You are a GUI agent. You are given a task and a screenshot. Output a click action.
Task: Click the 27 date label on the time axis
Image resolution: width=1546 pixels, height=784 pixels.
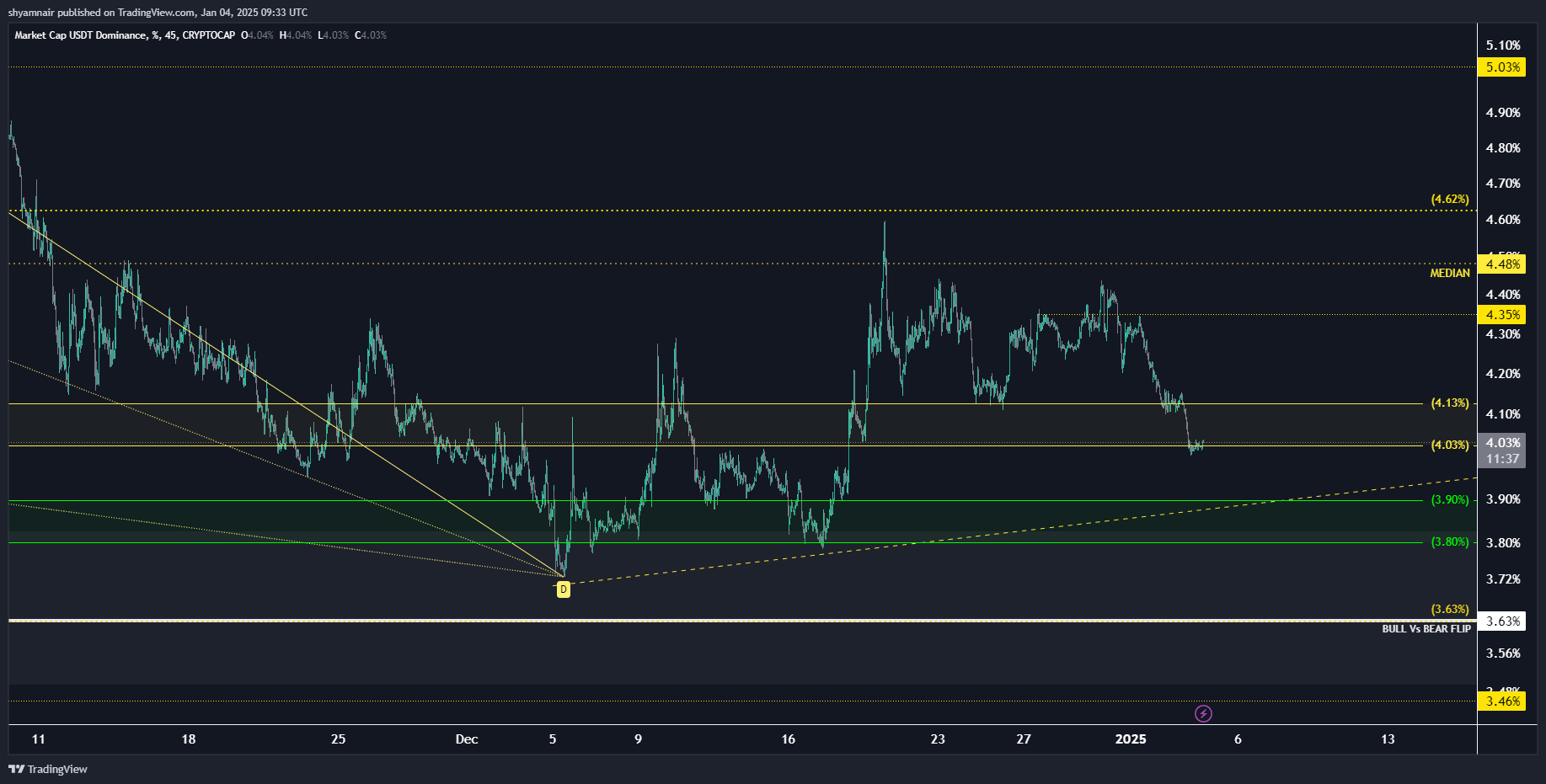(1024, 739)
